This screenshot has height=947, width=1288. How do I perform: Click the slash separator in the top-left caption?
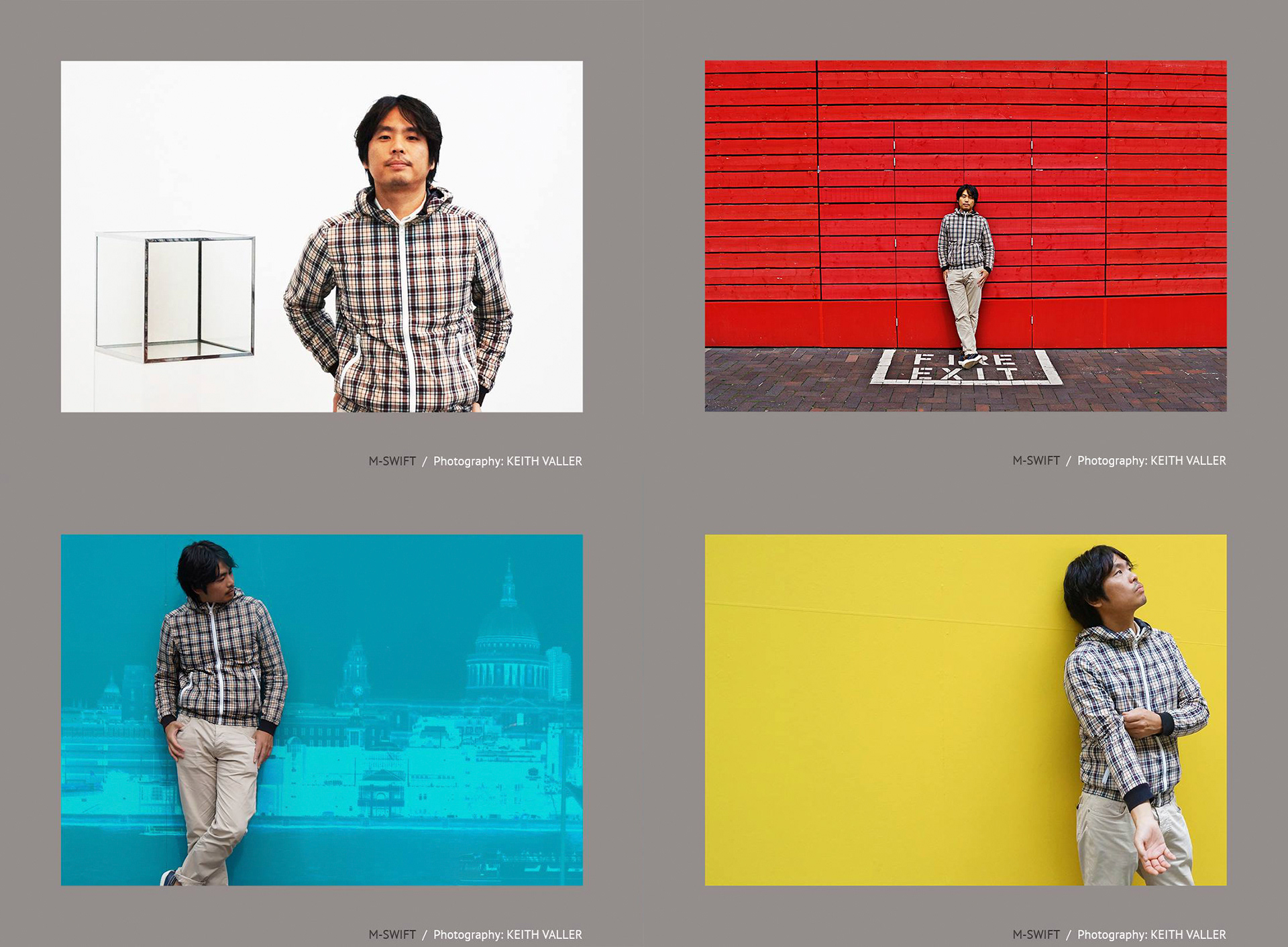424,461
